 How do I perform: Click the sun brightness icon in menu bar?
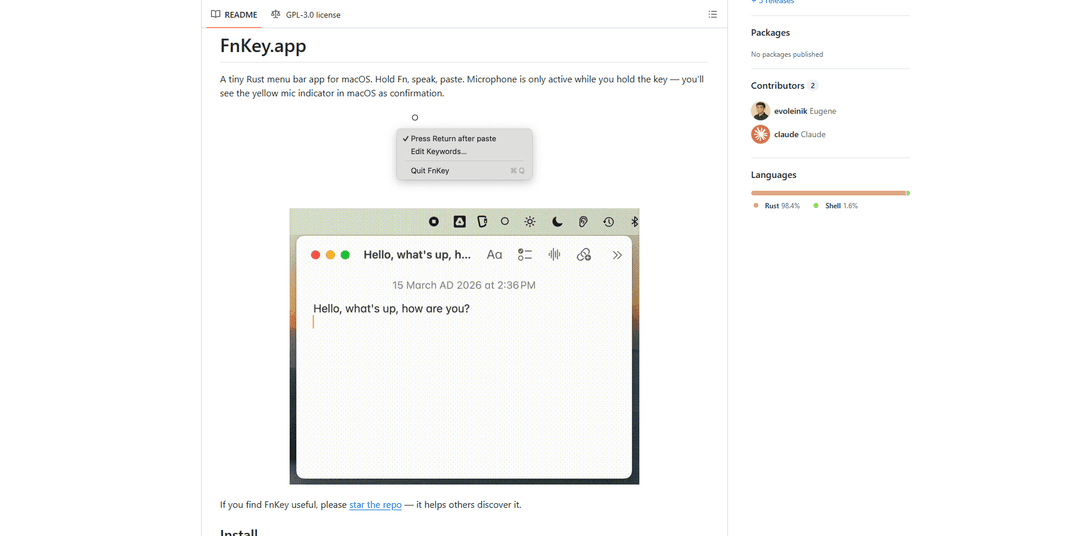click(x=530, y=221)
